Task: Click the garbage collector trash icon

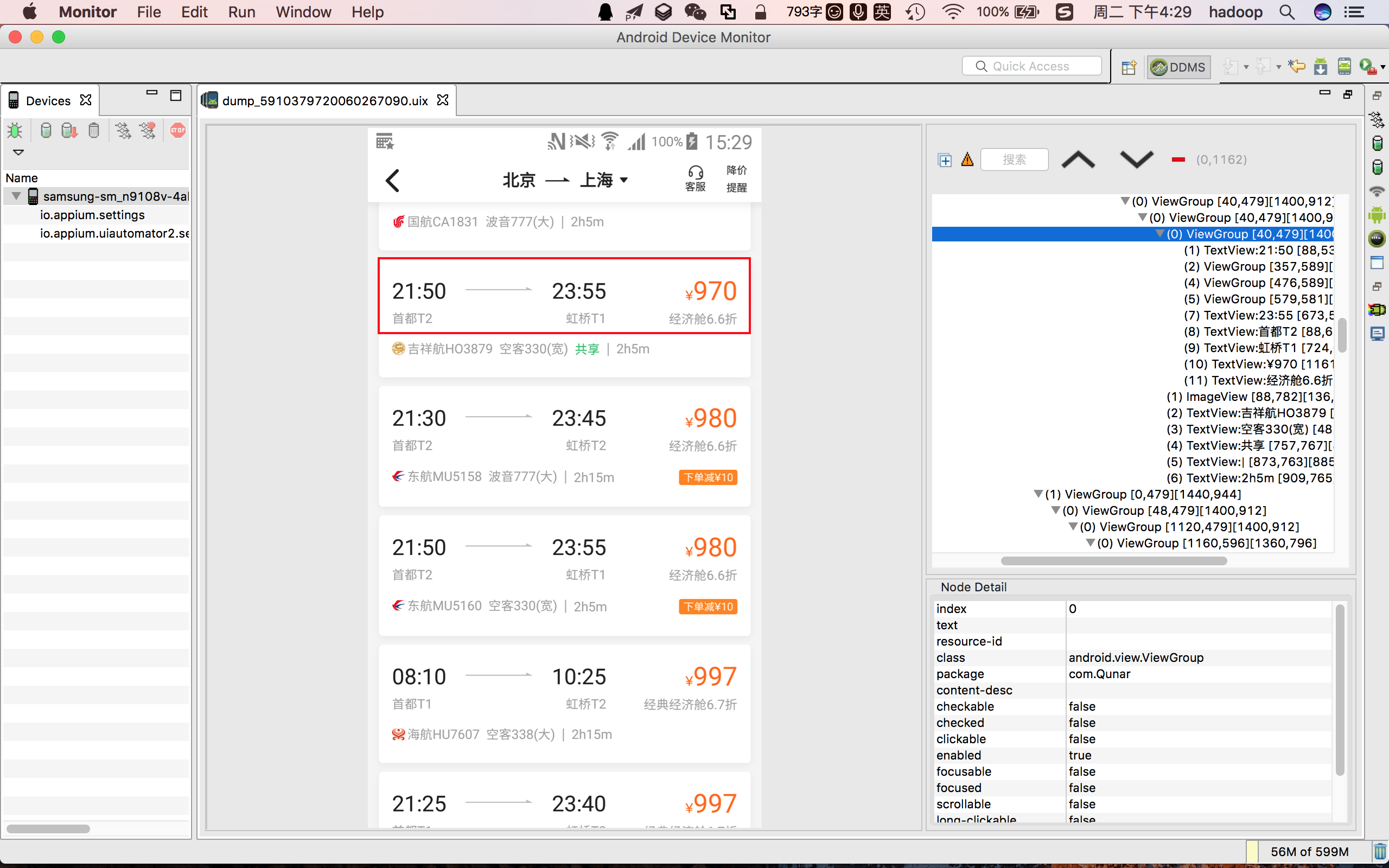Action: coord(1380,851)
